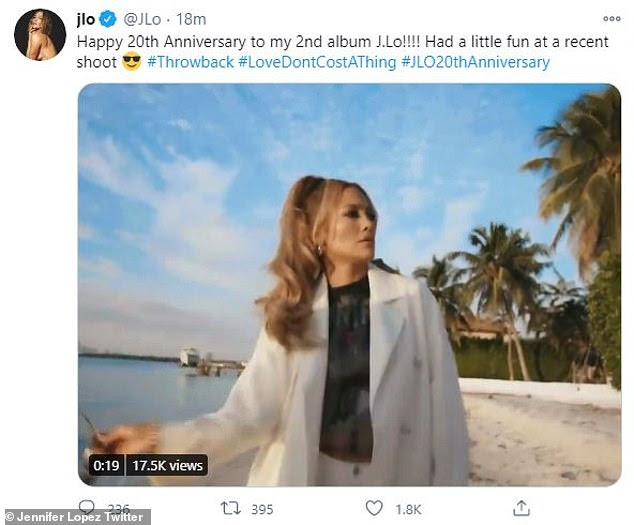The width and height of the screenshot is (634, 525).
Task: Open the jlo profile picture
Action: [39, 35]
